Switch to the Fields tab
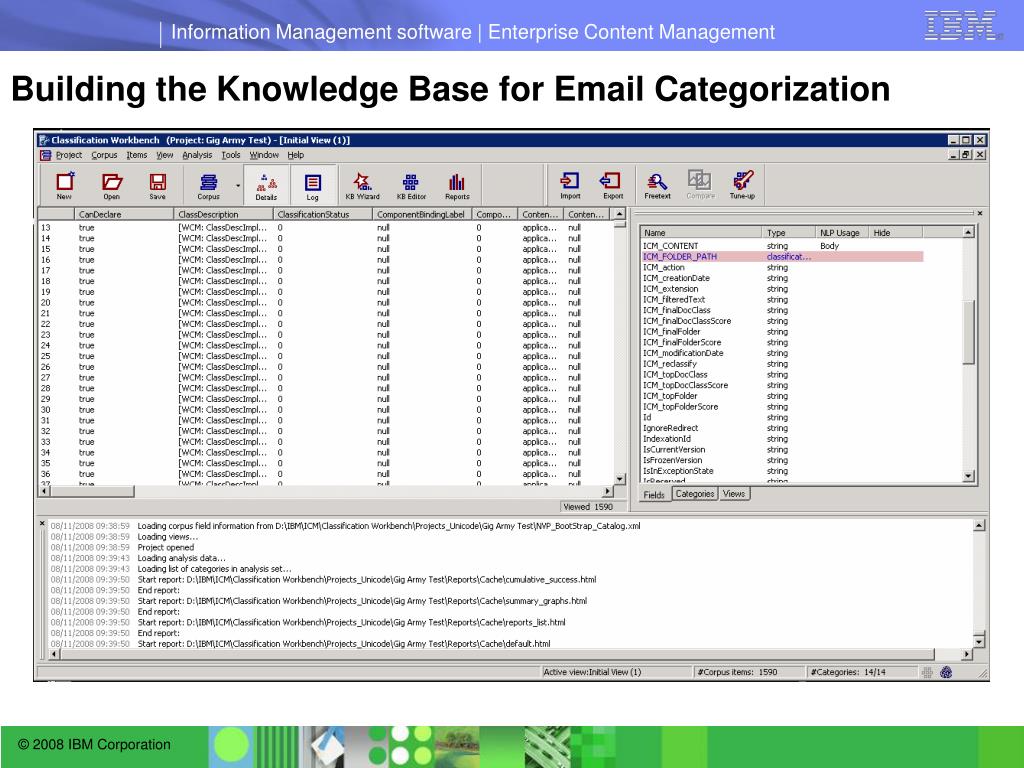 [654, 495]
